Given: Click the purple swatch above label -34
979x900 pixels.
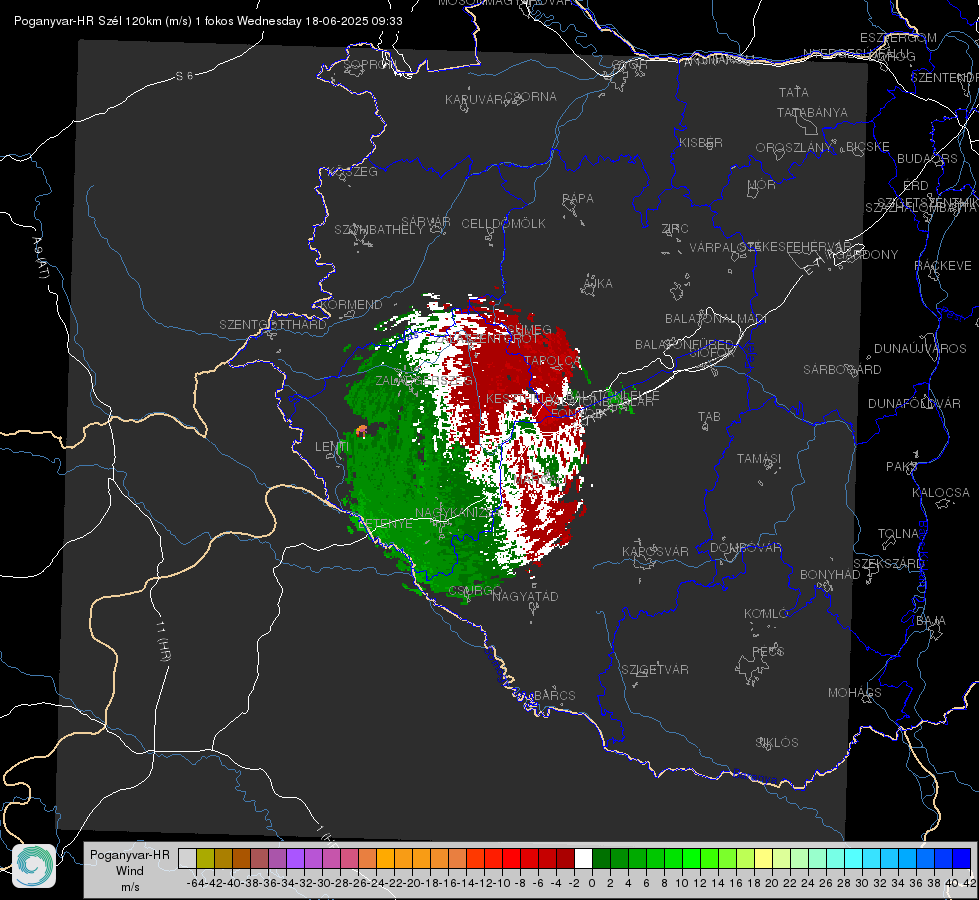Looking at the screenshot, I should [295, 858].
